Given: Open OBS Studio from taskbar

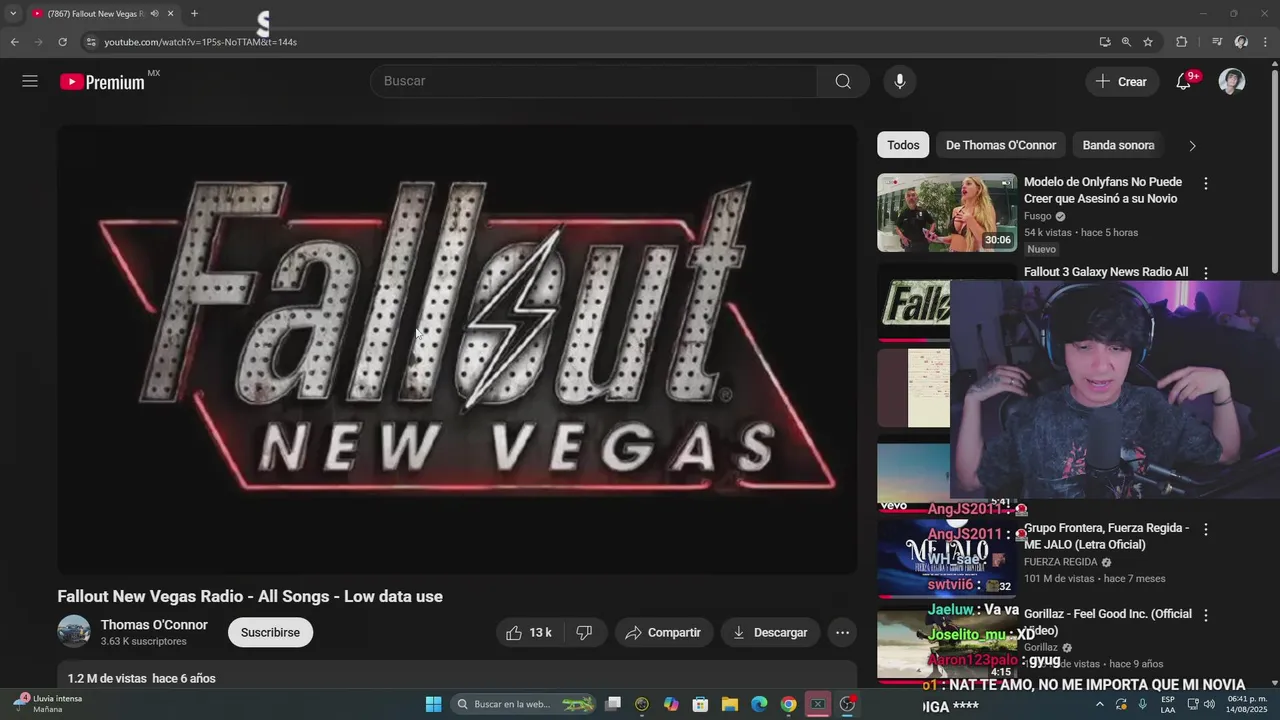Looking at the screenshot, I should (847, 704).
